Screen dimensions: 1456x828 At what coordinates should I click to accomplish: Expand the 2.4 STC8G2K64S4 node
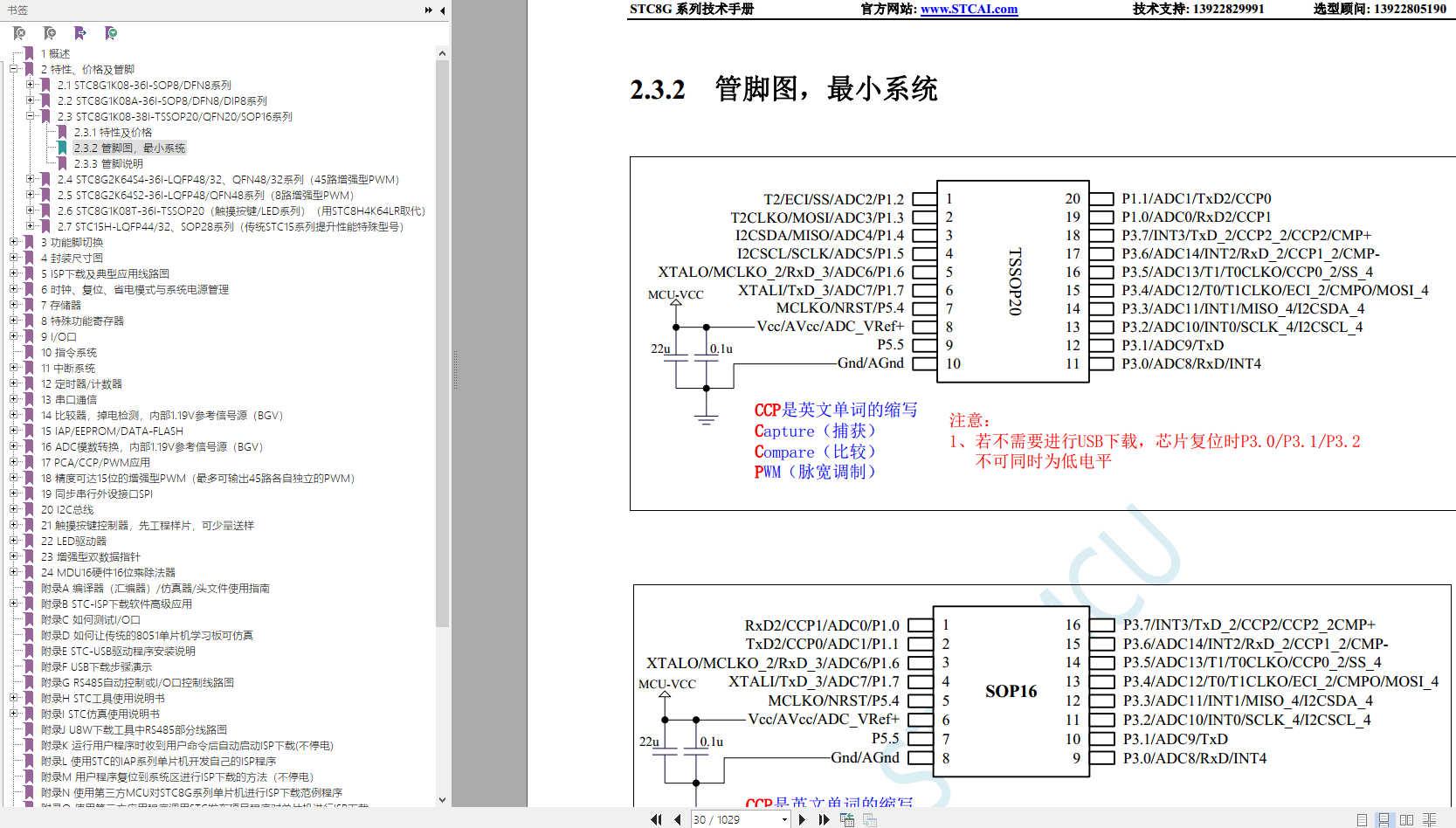[x=31, y=179]
